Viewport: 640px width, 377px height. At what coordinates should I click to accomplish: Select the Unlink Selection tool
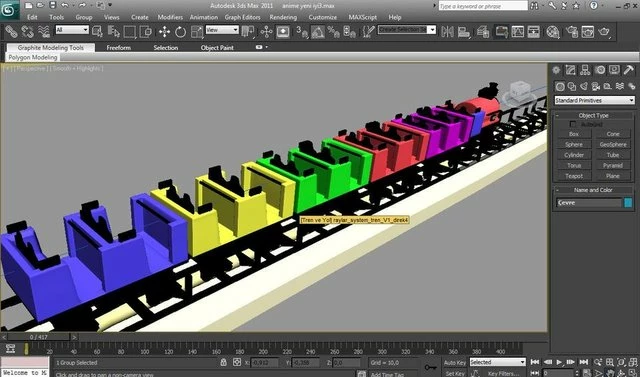click(27, 31)
